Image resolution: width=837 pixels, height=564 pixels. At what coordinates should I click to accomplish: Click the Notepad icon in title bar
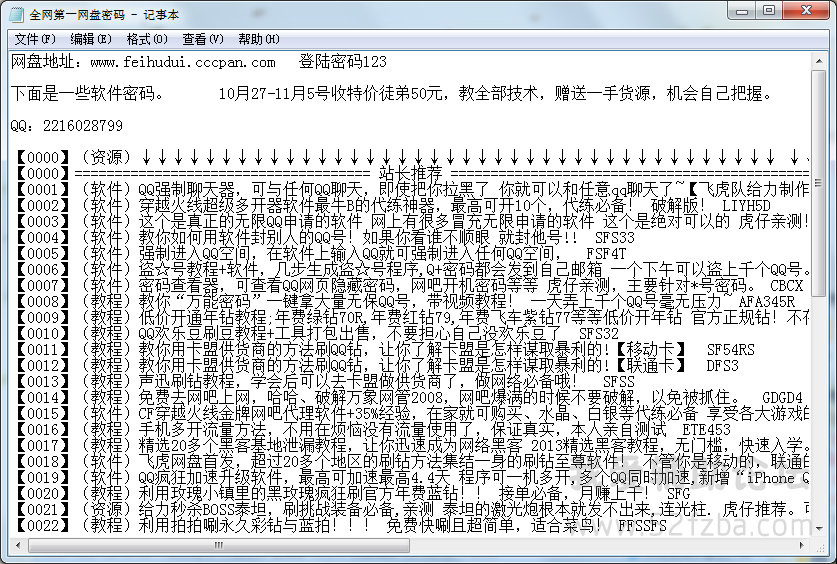17,14
